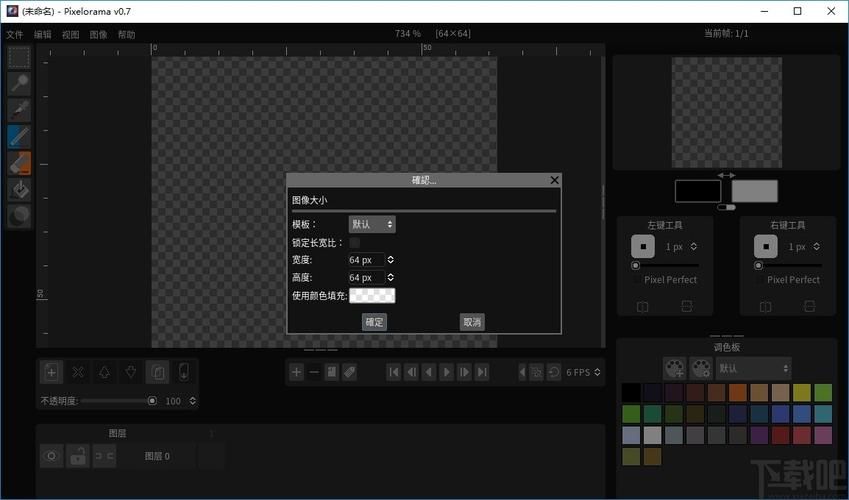Click the 宽度 width stepper arrows
The image size is (849, 500).
[x=390, y=260]
